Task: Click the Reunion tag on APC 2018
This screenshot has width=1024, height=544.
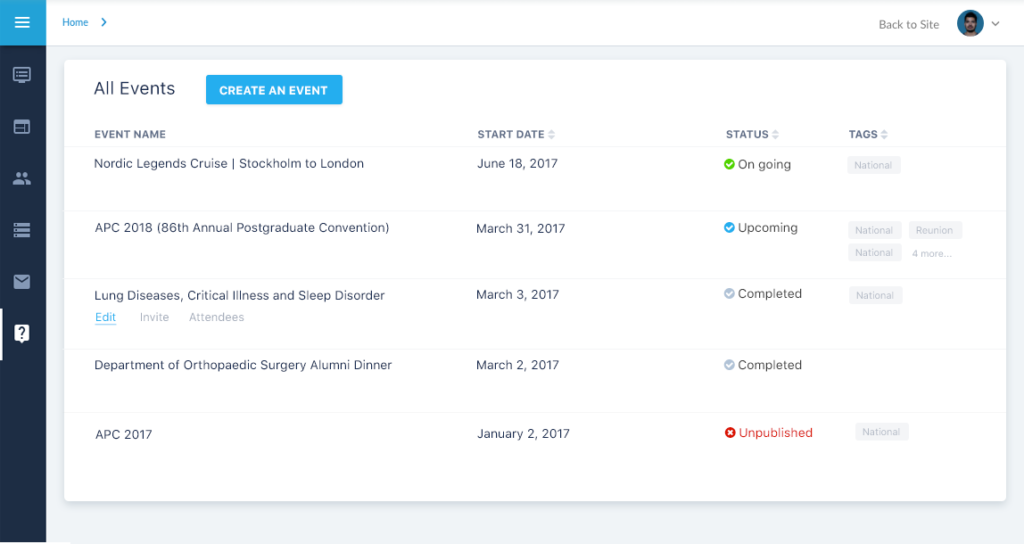Action: tap(935, 230)
